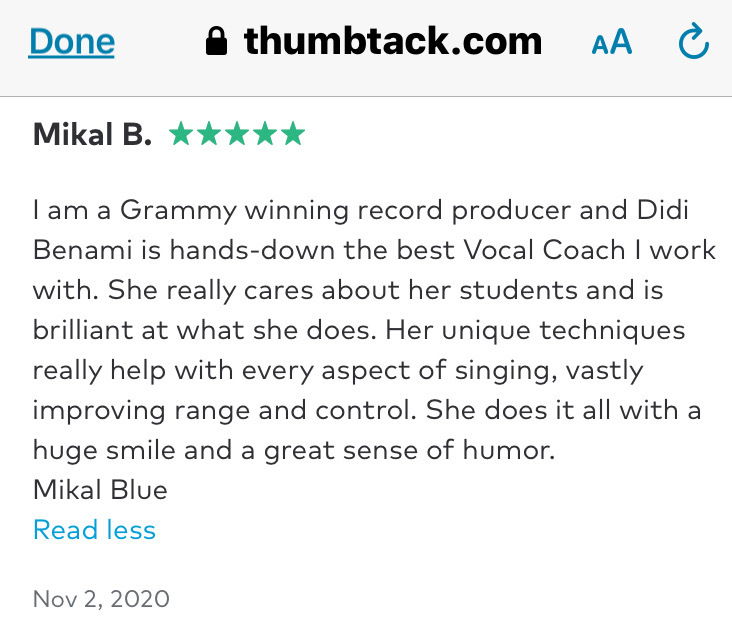Screen dimensions: 732x637
Task: Click the Mikal Blue signature line
Action: pyautogui.click(x=100, y=490)
